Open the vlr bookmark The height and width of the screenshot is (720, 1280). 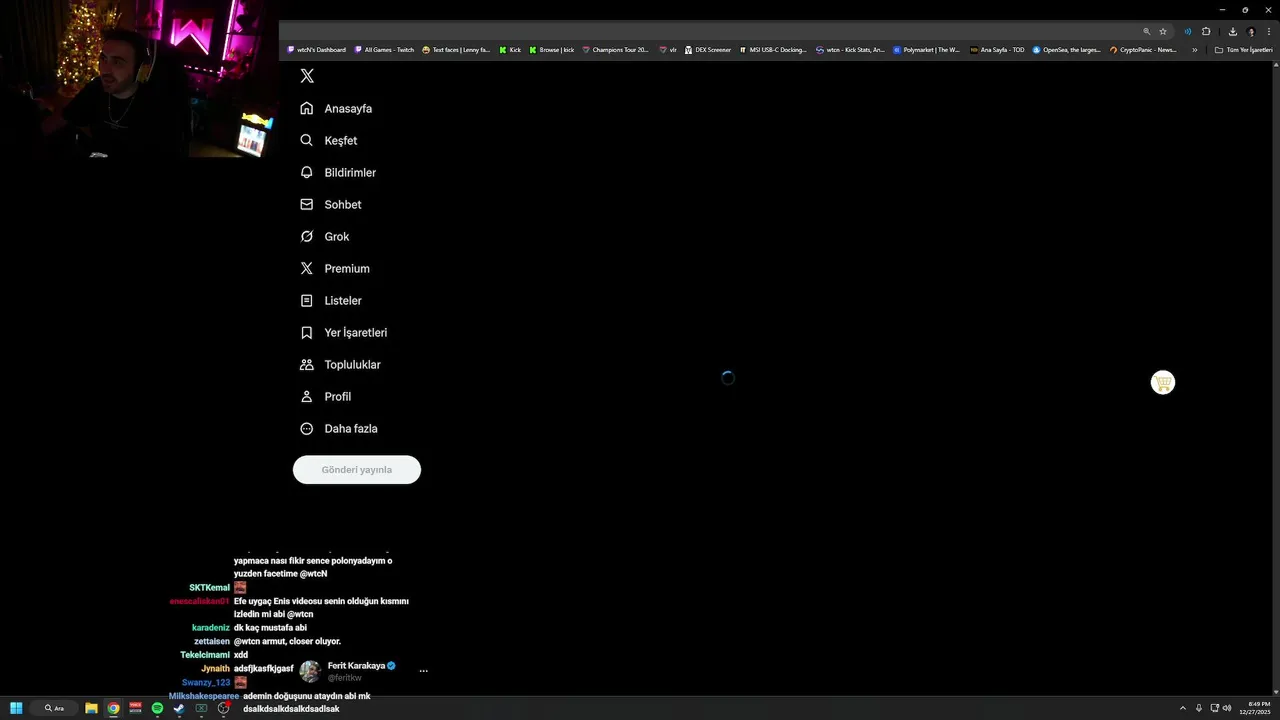(667, 49)
